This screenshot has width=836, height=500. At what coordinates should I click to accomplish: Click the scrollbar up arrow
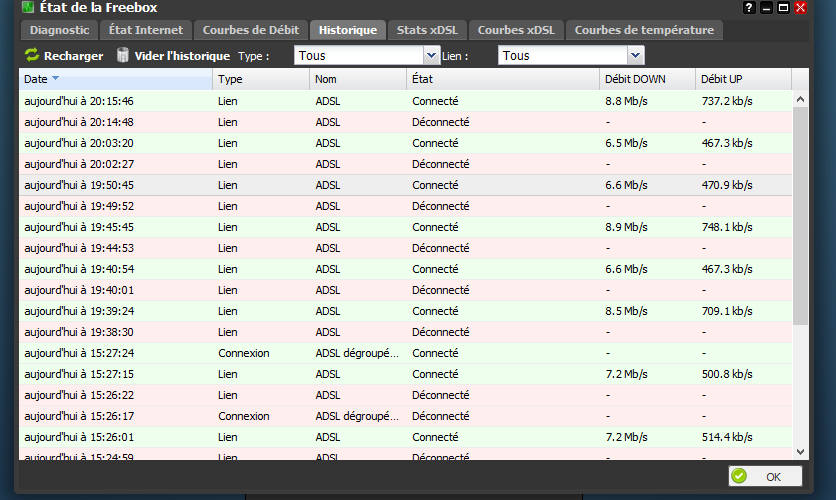[800, 99]
